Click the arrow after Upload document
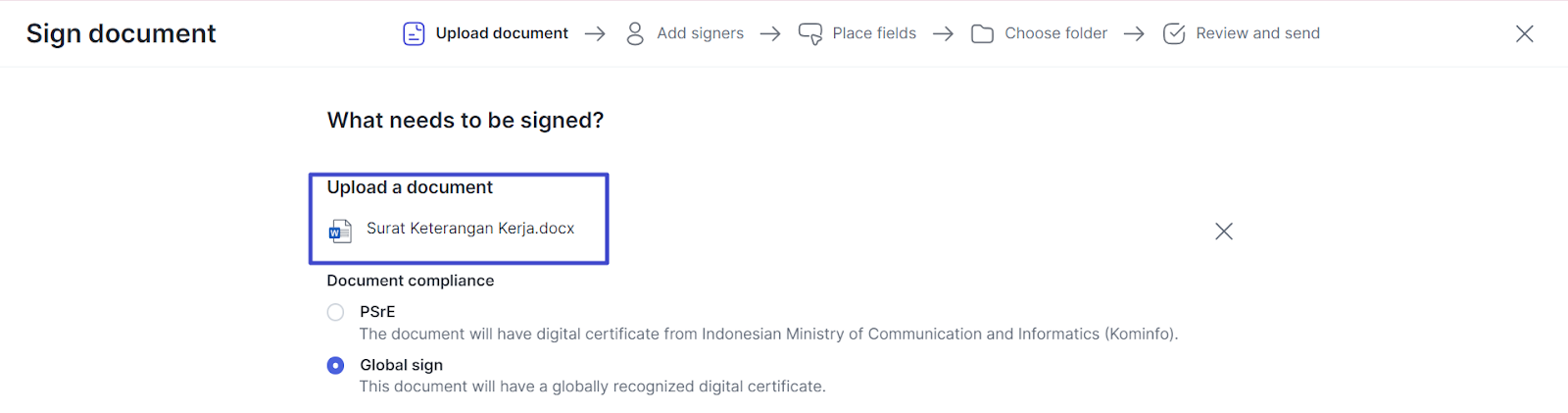The height and width of the screenshot is (413, 1568). click(x=595, y=33)
